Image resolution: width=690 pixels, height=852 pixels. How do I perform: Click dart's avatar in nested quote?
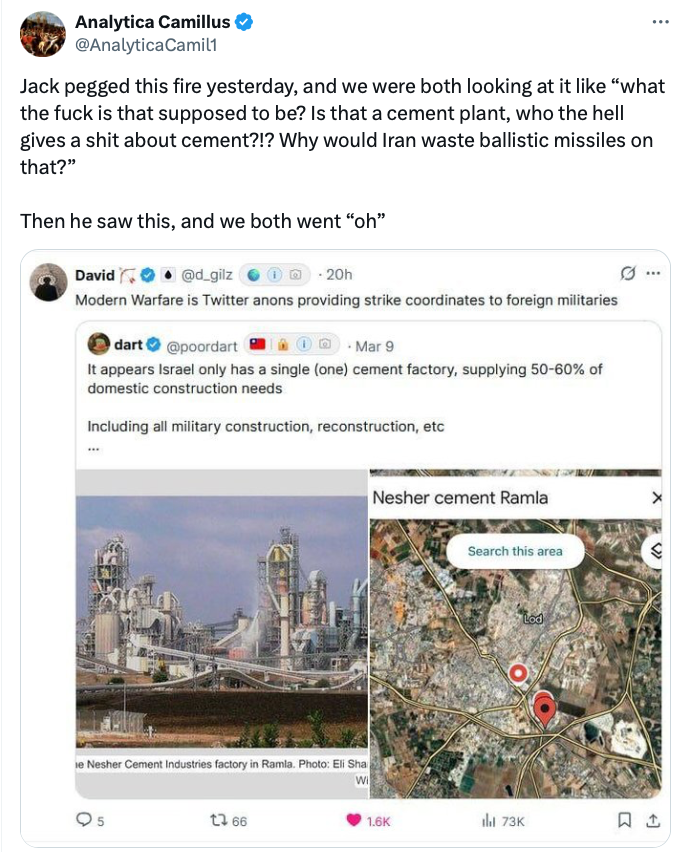(98, 346)
